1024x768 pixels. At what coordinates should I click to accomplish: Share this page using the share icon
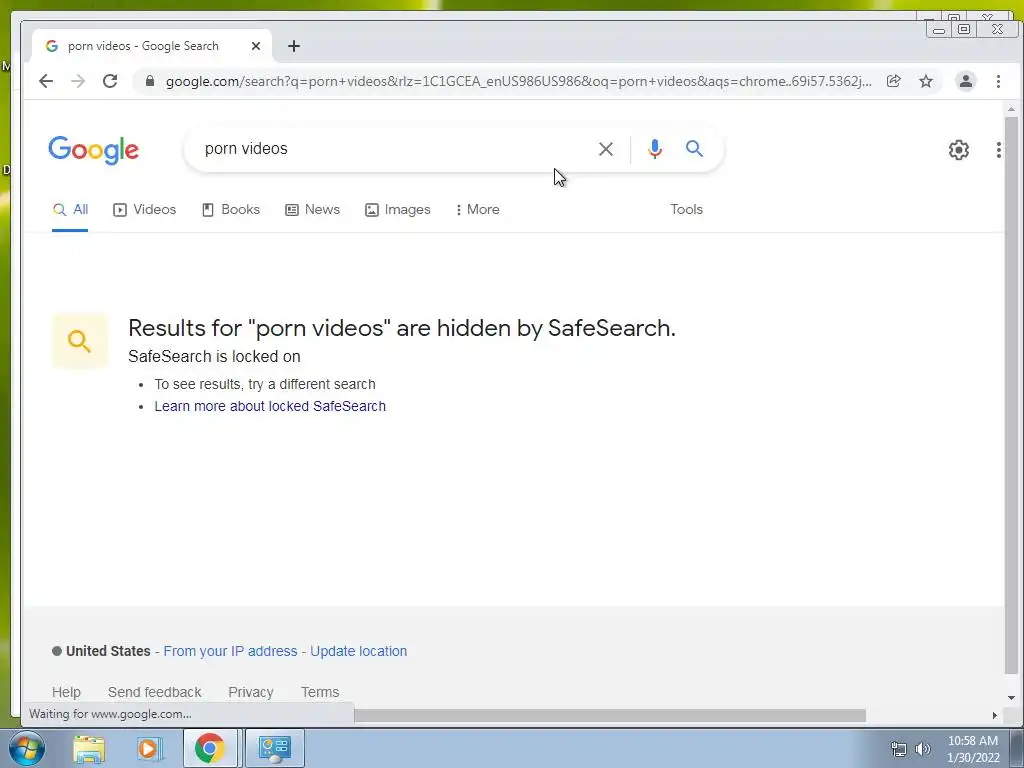[x=893, y=81]
